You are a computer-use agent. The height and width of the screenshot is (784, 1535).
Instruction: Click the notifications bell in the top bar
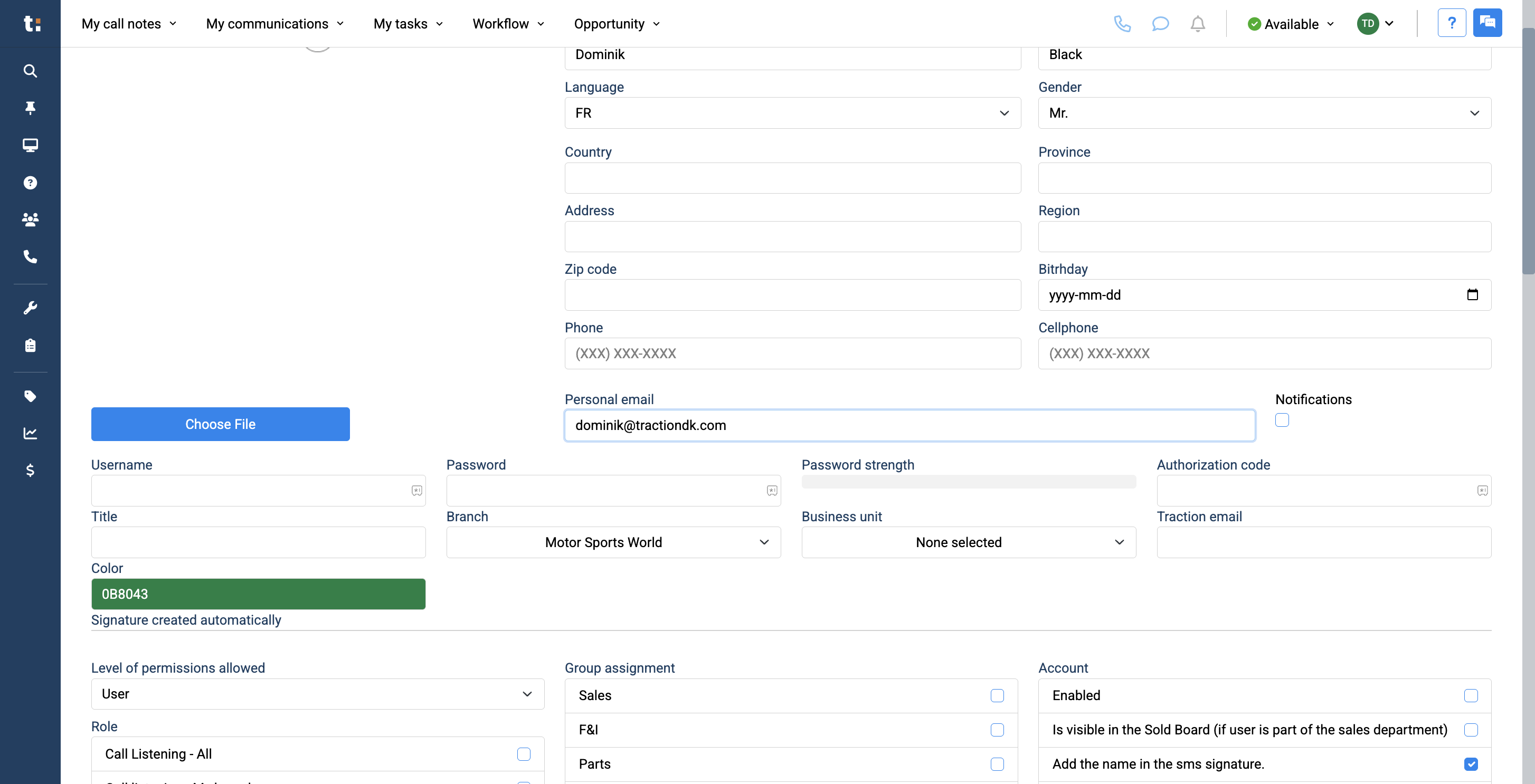pyautogui.click(x=1197, y=24)
